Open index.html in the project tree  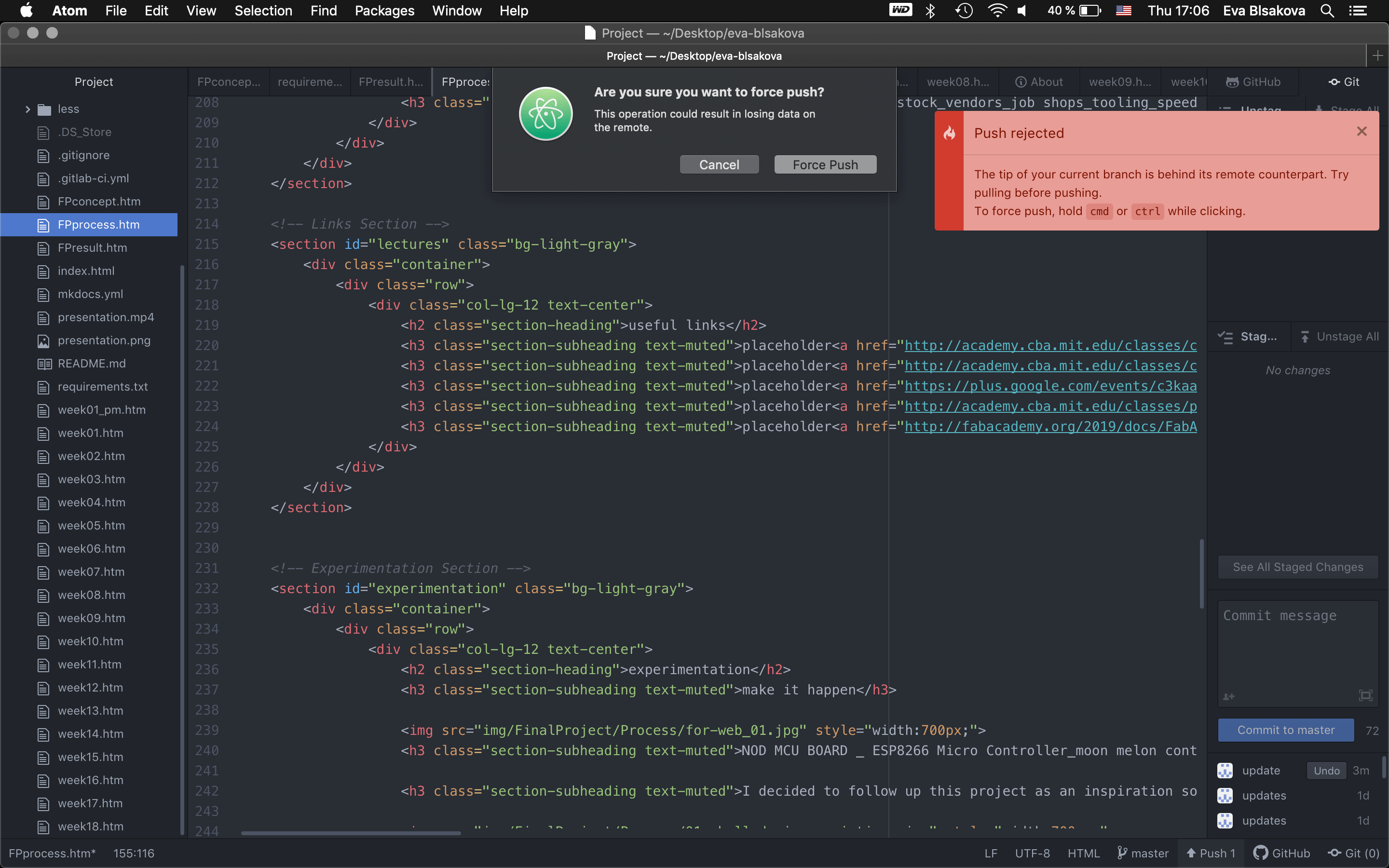click(86, 271)
